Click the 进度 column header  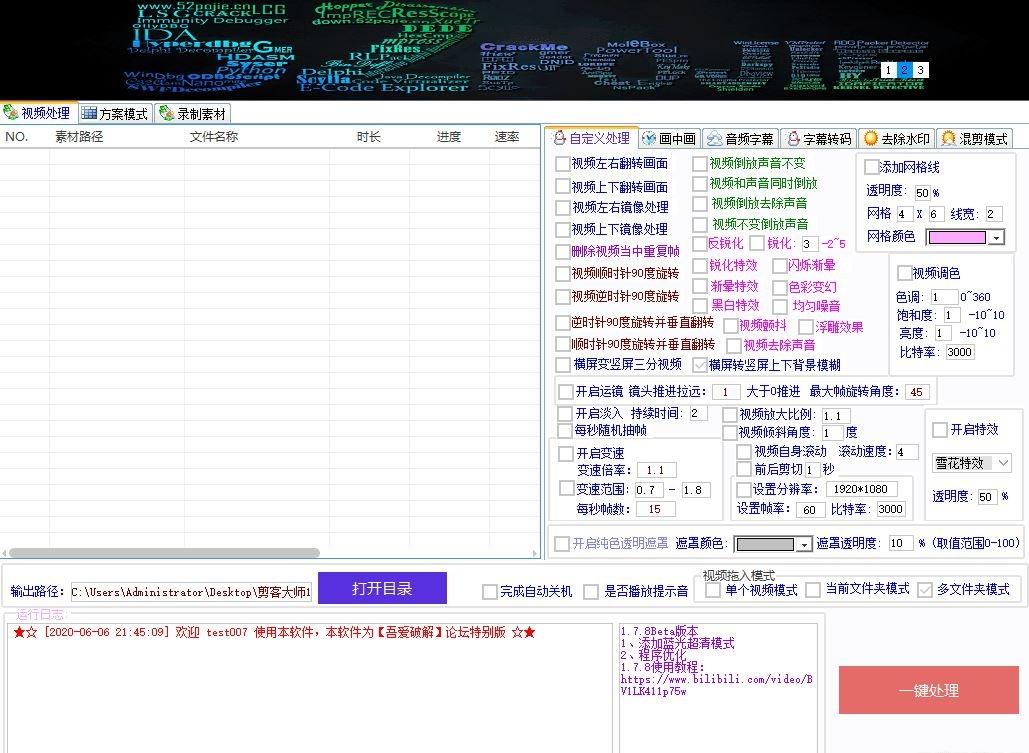coord(449,137)
